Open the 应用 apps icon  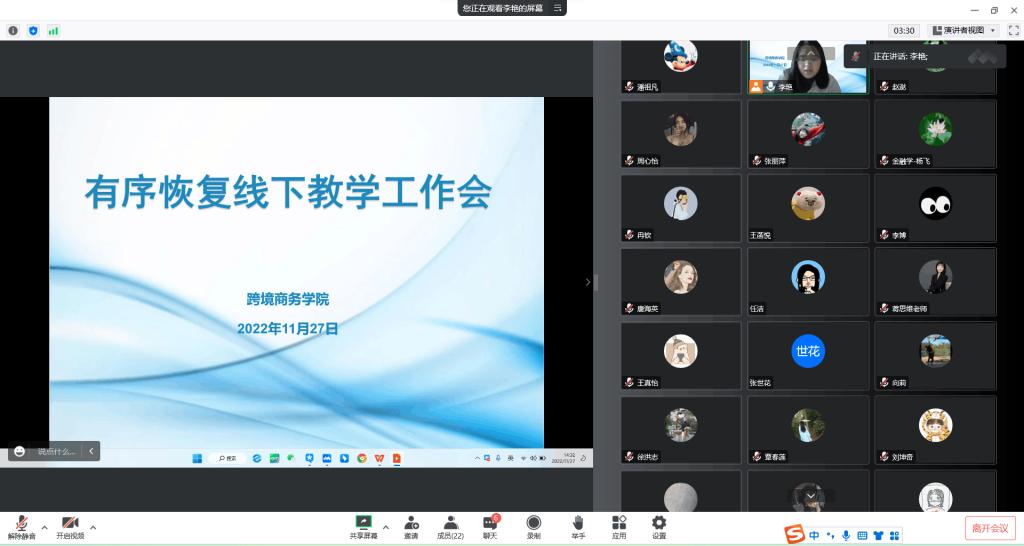click(619, 526)
